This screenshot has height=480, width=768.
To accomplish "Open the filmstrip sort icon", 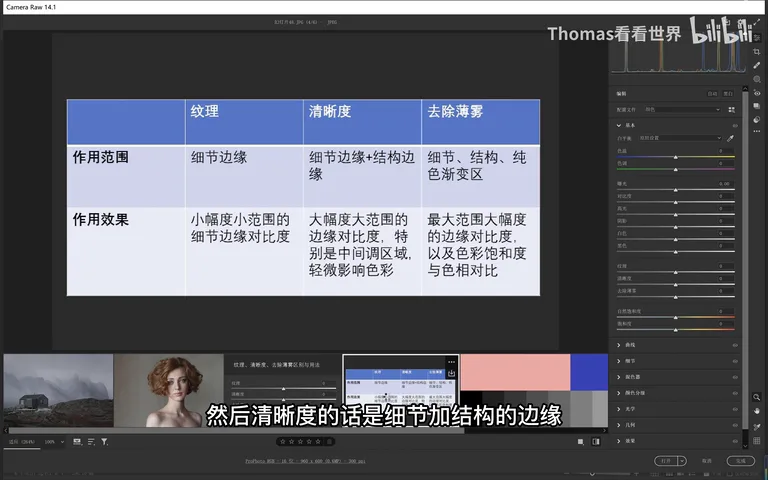I will [91, 442].
